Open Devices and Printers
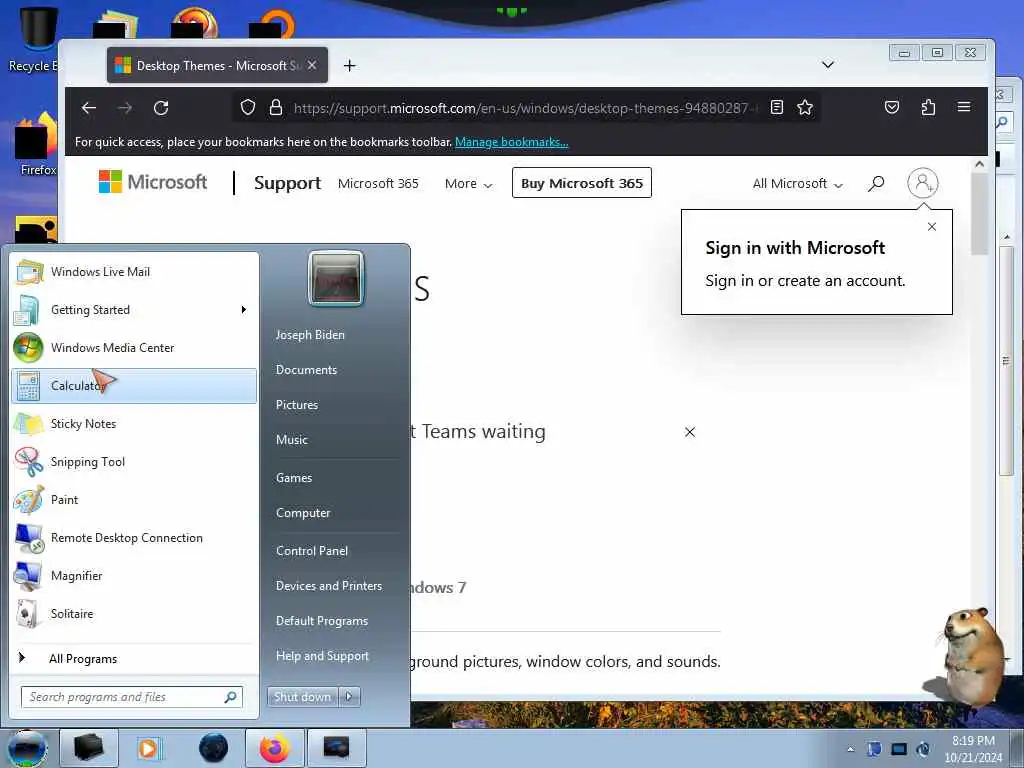The image size is (1024, 768). (x=328, y=586)
